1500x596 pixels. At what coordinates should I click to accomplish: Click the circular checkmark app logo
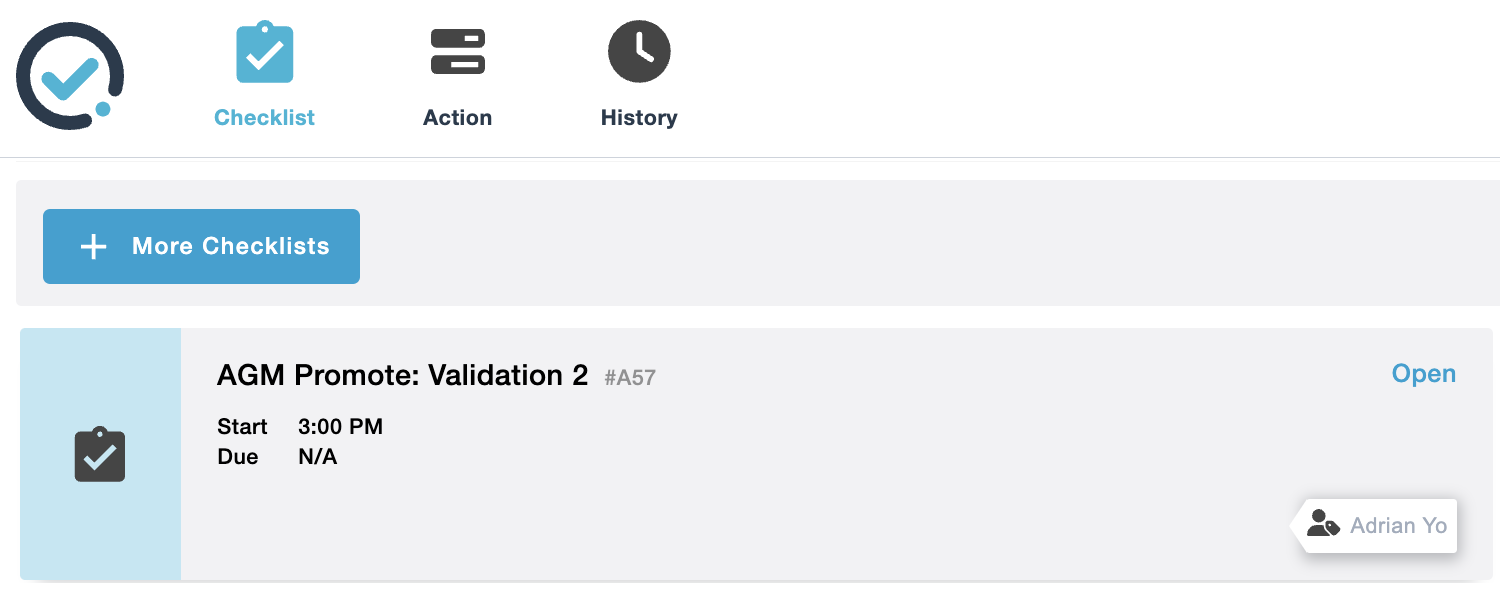[x=69, y=75]
